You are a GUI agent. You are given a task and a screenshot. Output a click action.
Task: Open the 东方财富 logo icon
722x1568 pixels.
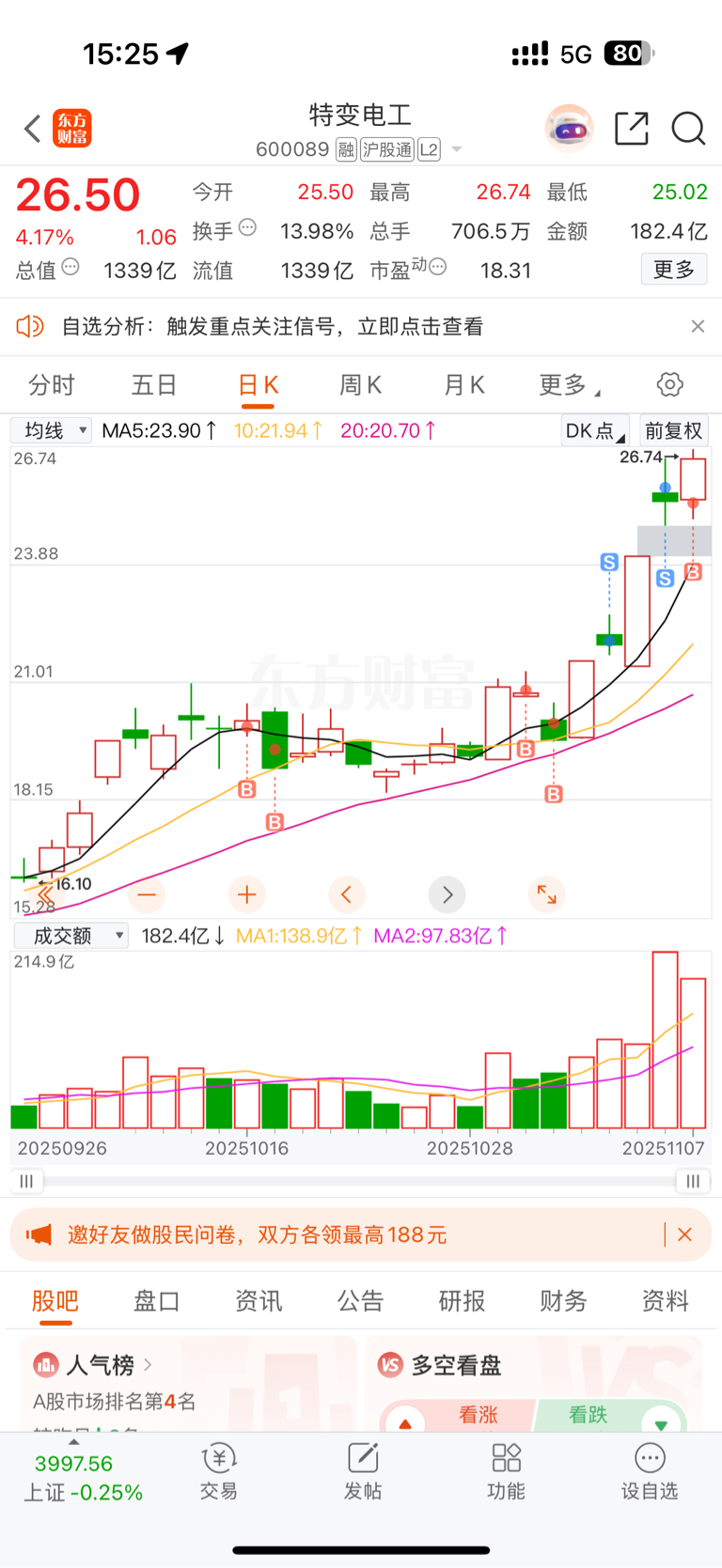tap(72, 129)
